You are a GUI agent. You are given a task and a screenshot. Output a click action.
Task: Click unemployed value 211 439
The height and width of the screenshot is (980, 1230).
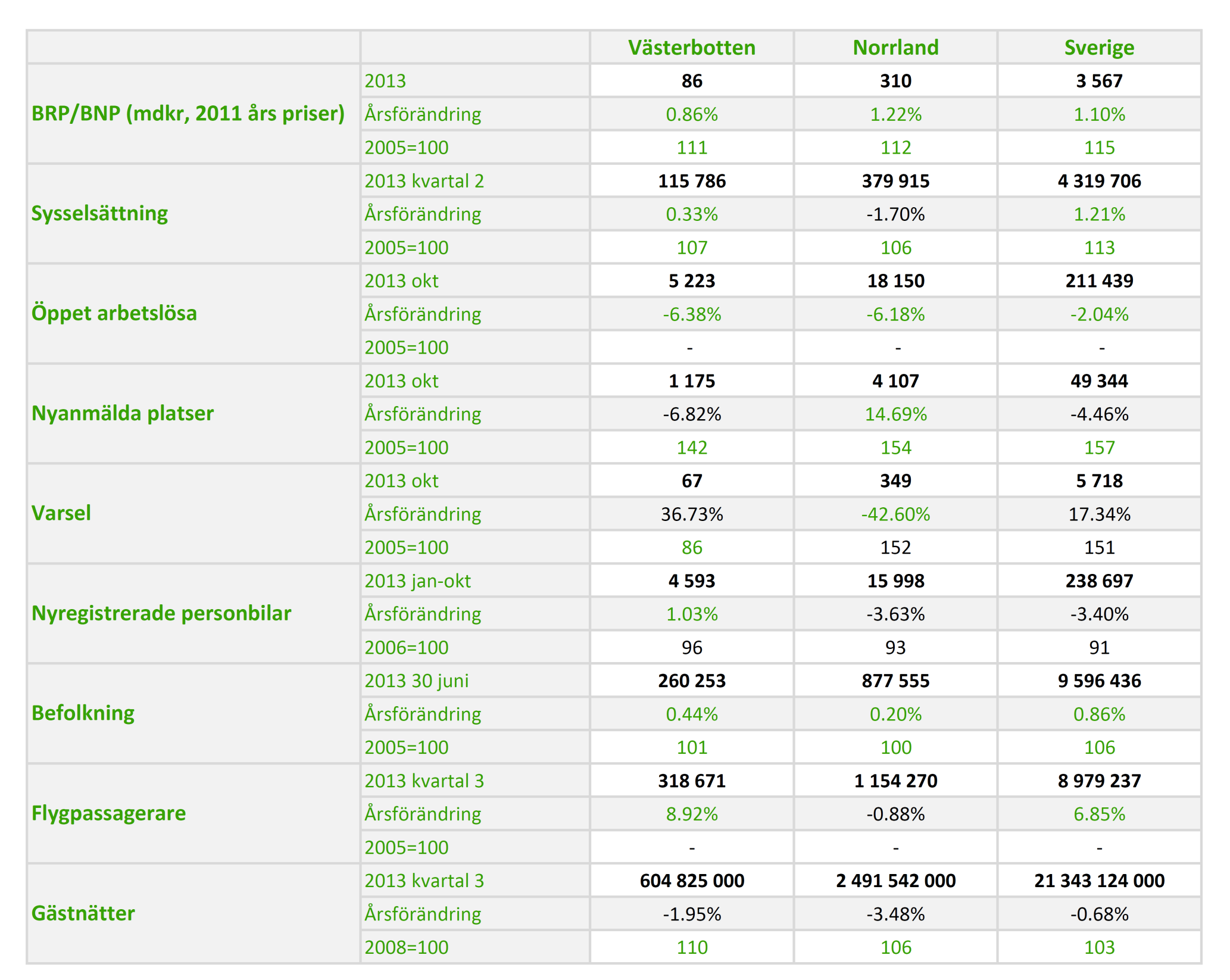point(1099,281)
